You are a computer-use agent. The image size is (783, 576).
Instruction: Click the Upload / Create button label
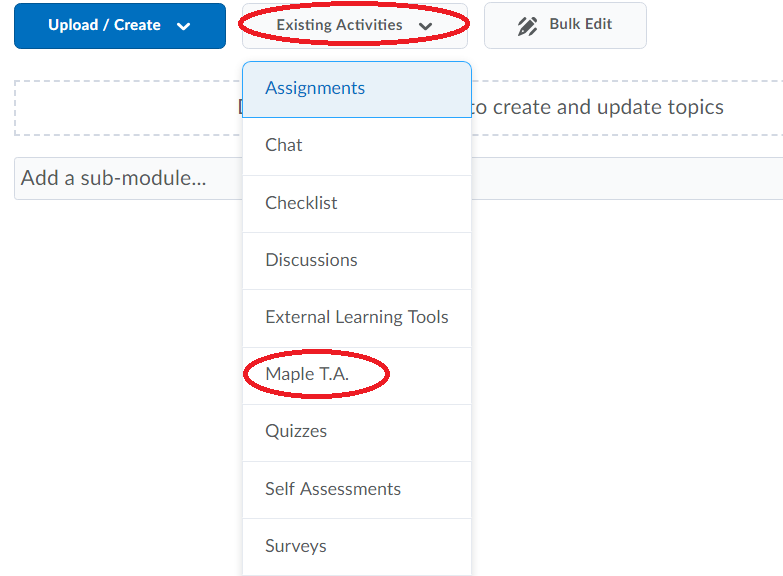[x=104, y=25]
